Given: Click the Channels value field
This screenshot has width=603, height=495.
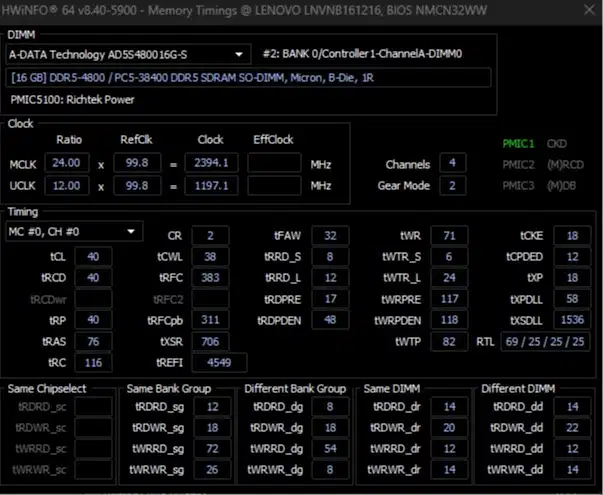Looking at the screenshot, I should (x=451, y=164).
